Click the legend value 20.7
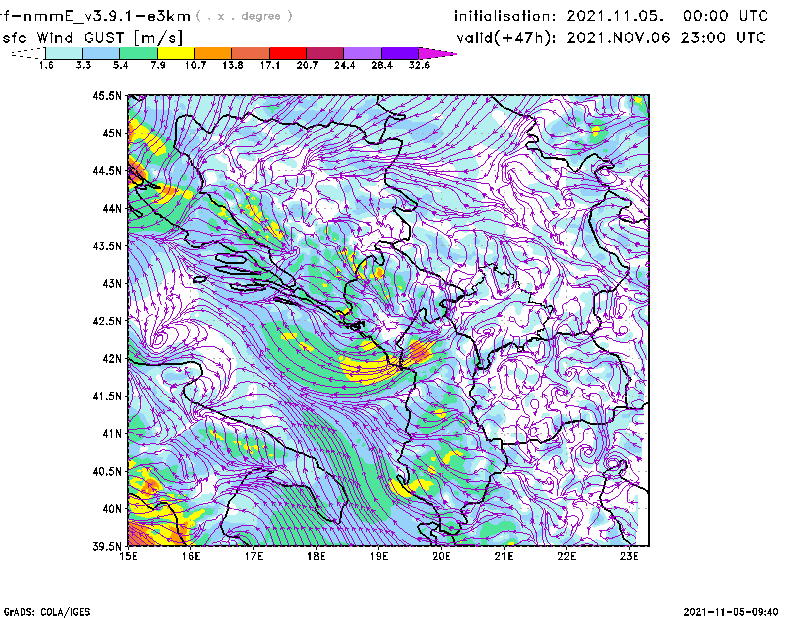 tap(307, 65)
